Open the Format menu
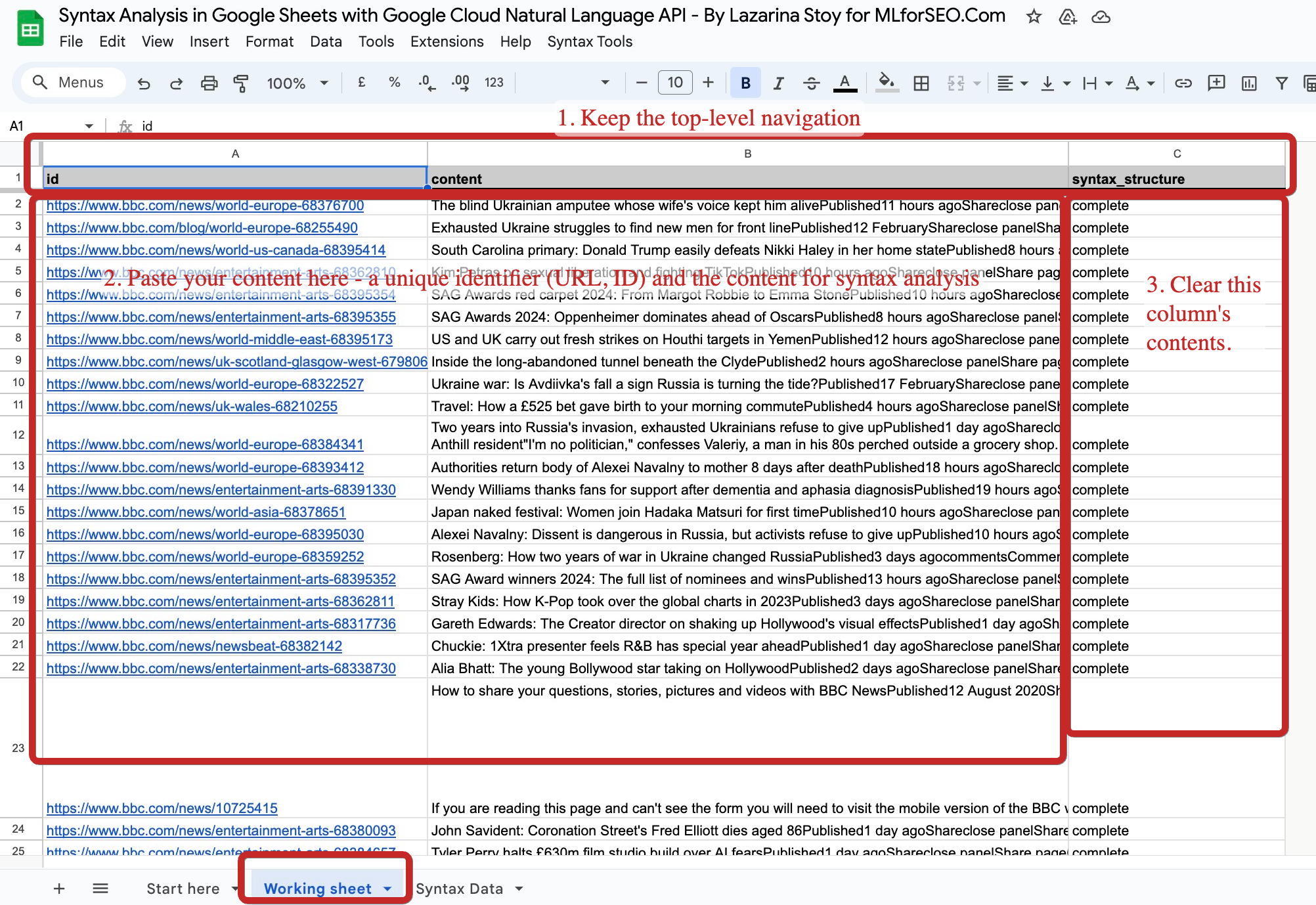1316x905 pixels. coord(269,41)
